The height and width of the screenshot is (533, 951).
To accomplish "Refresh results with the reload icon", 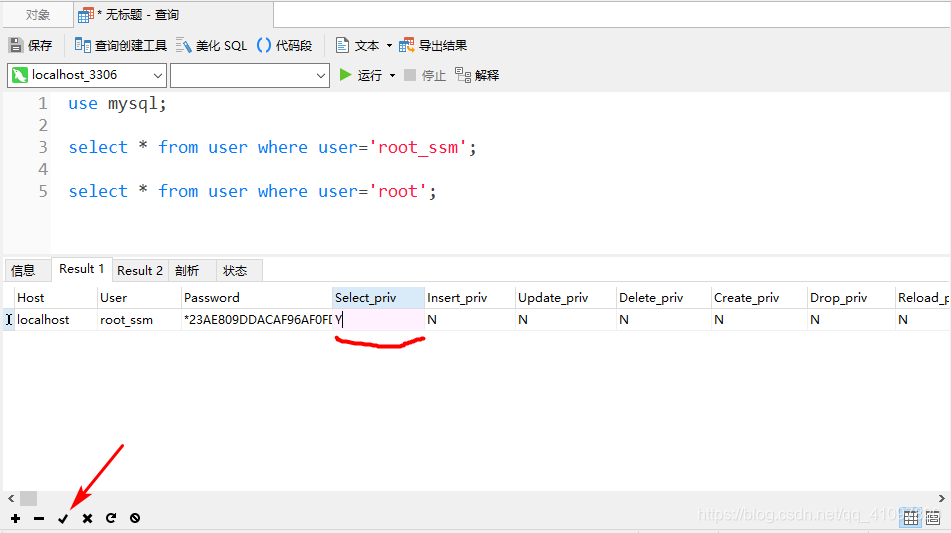I will click(111, 518).
